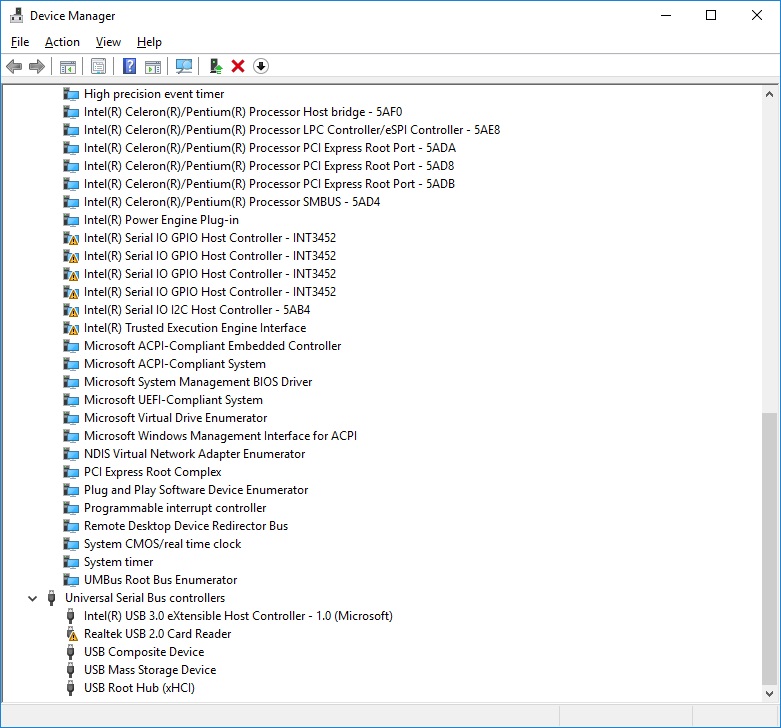The width and height of the screenshot is (781, 728).
Task: Select PCI Express Root Port - 5ADB
Action: [269, 184]
